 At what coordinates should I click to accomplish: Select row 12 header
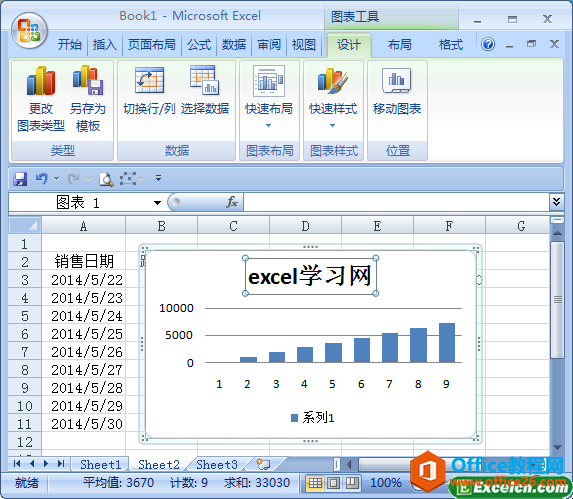[25, 442]
